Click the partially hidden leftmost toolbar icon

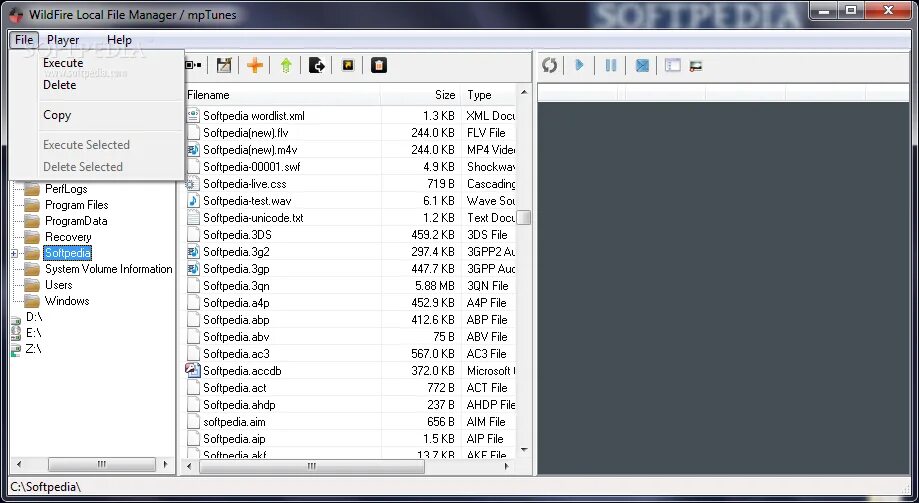click(193, 65)
